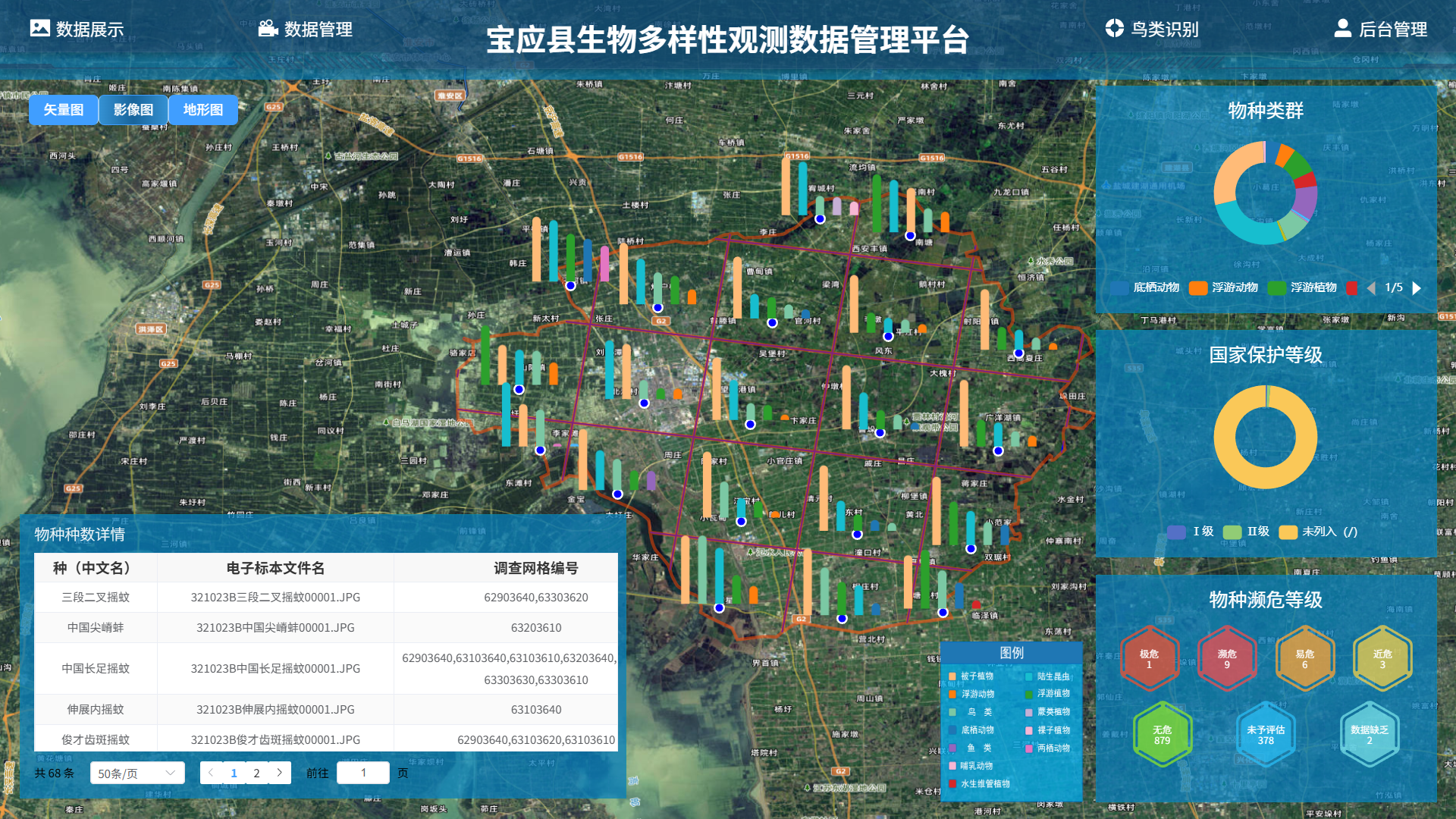Switch map to 矢量图 view
Image resolution: width=1456 pixels, height=819 pixels.
pos(64,110)
